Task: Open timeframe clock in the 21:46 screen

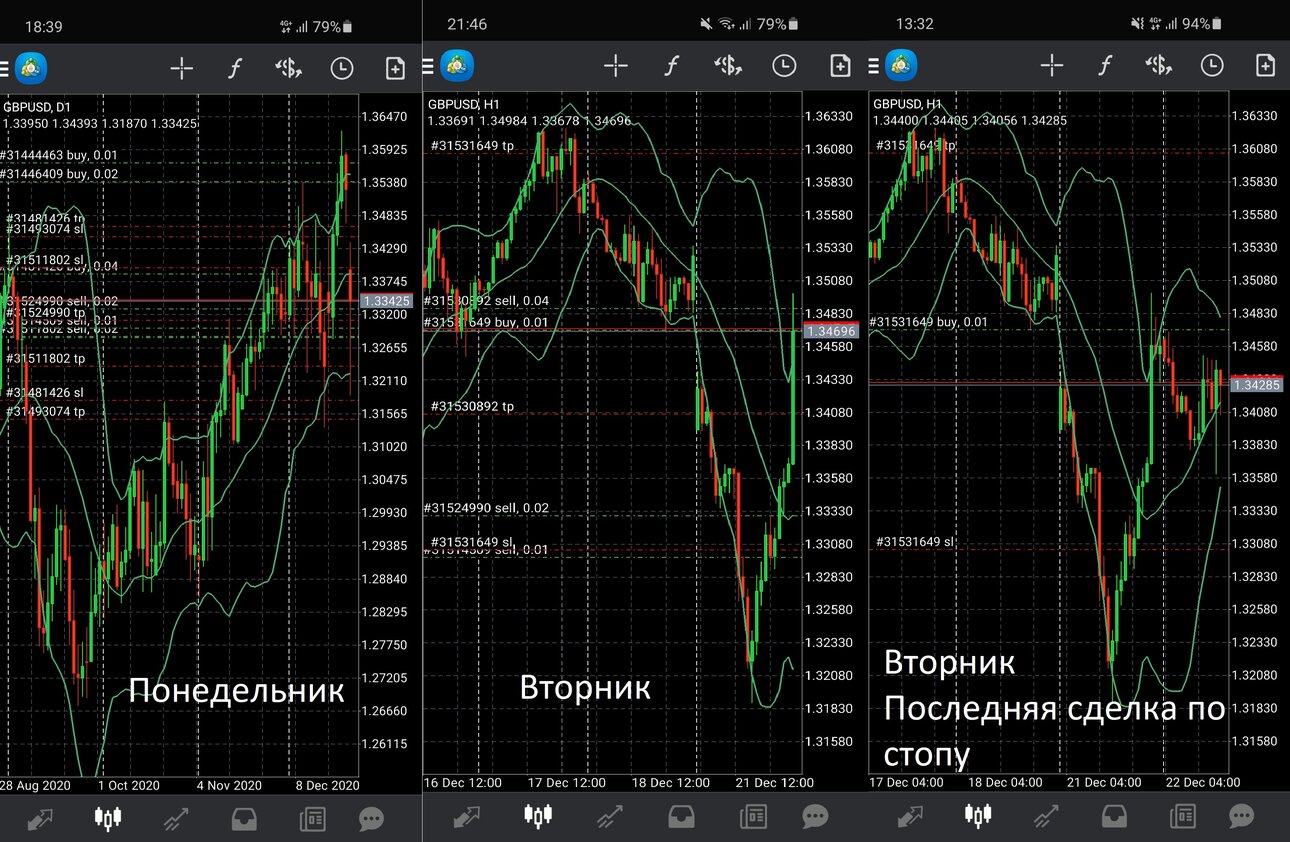Action: (x=784, y=66)
